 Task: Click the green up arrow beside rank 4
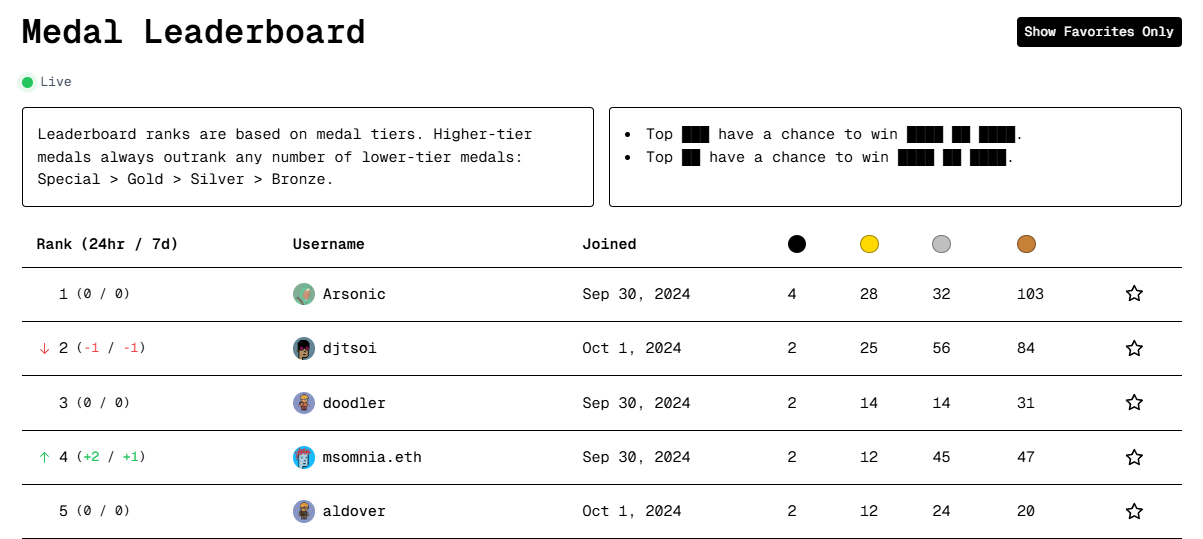[x=44, y=457]
